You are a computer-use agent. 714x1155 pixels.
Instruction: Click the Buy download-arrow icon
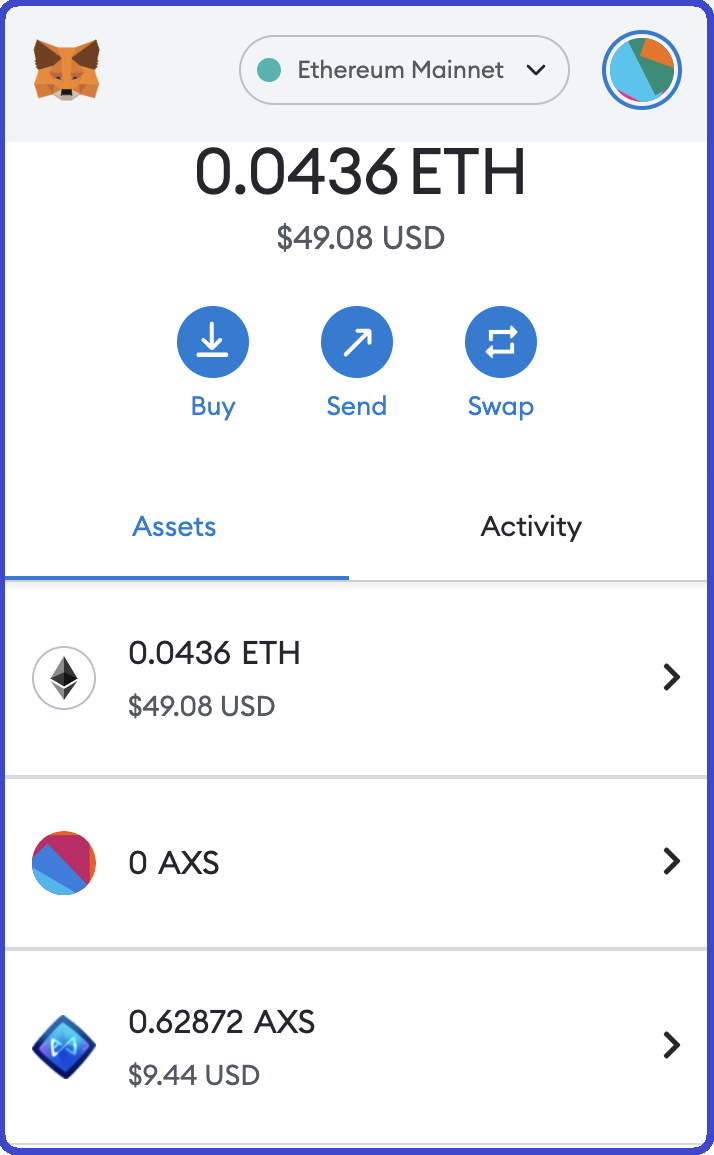tap(213, 342)
